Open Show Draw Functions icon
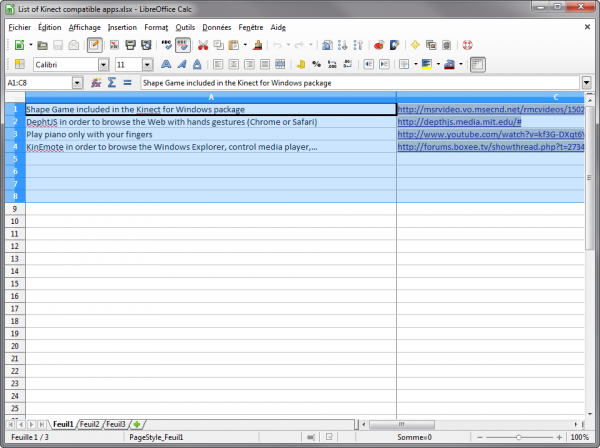600x448 pixels. [x=395, y=45]
